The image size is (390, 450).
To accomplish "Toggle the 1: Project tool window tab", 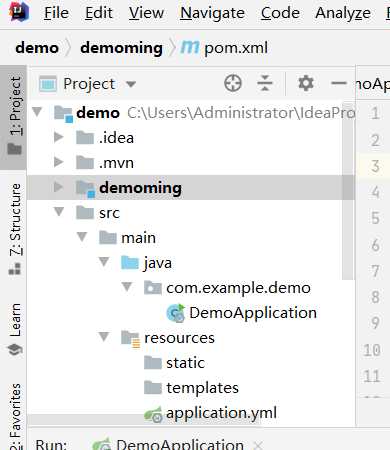I will pos(14,117).
